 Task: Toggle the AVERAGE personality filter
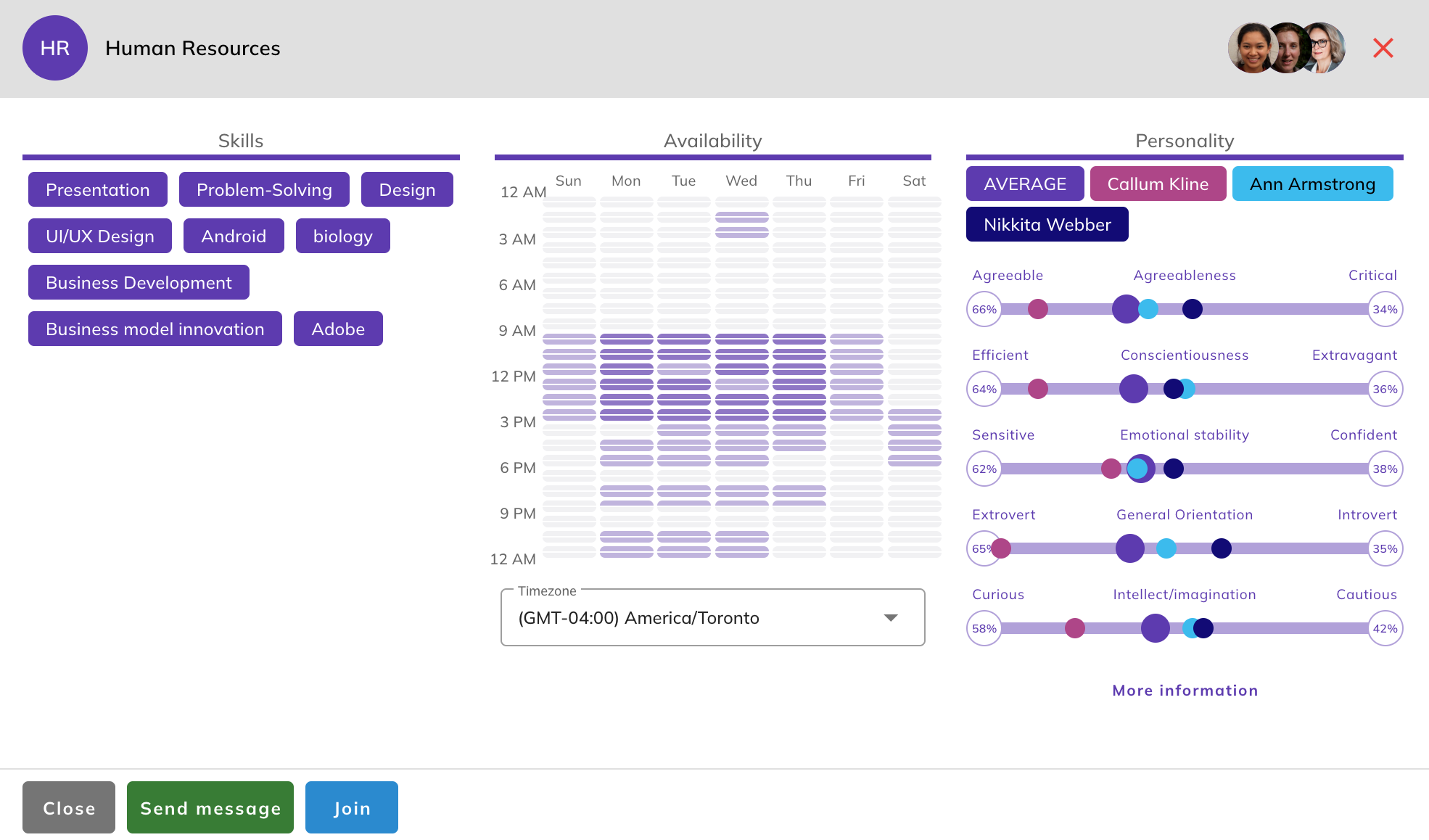pyautogui.click(x=1024, y=184)
